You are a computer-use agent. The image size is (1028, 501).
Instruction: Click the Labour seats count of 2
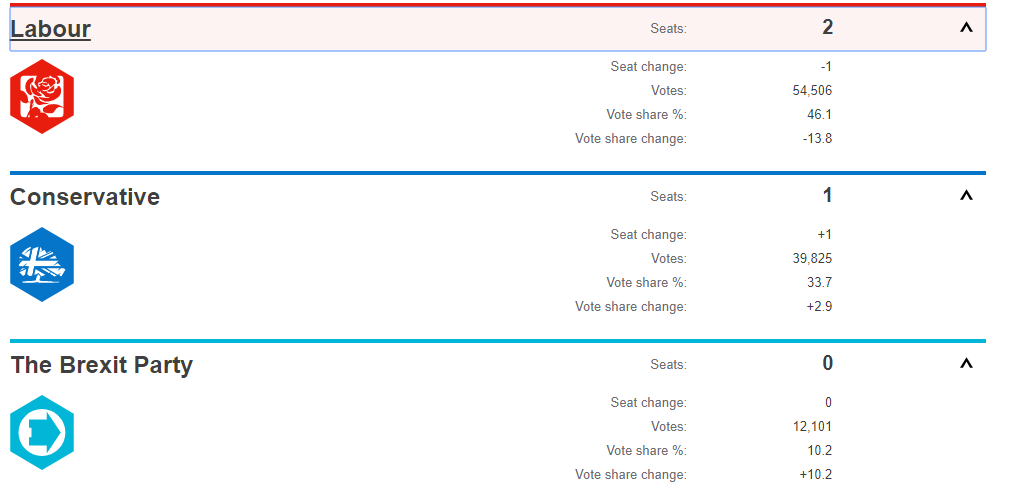click(827, 28)
